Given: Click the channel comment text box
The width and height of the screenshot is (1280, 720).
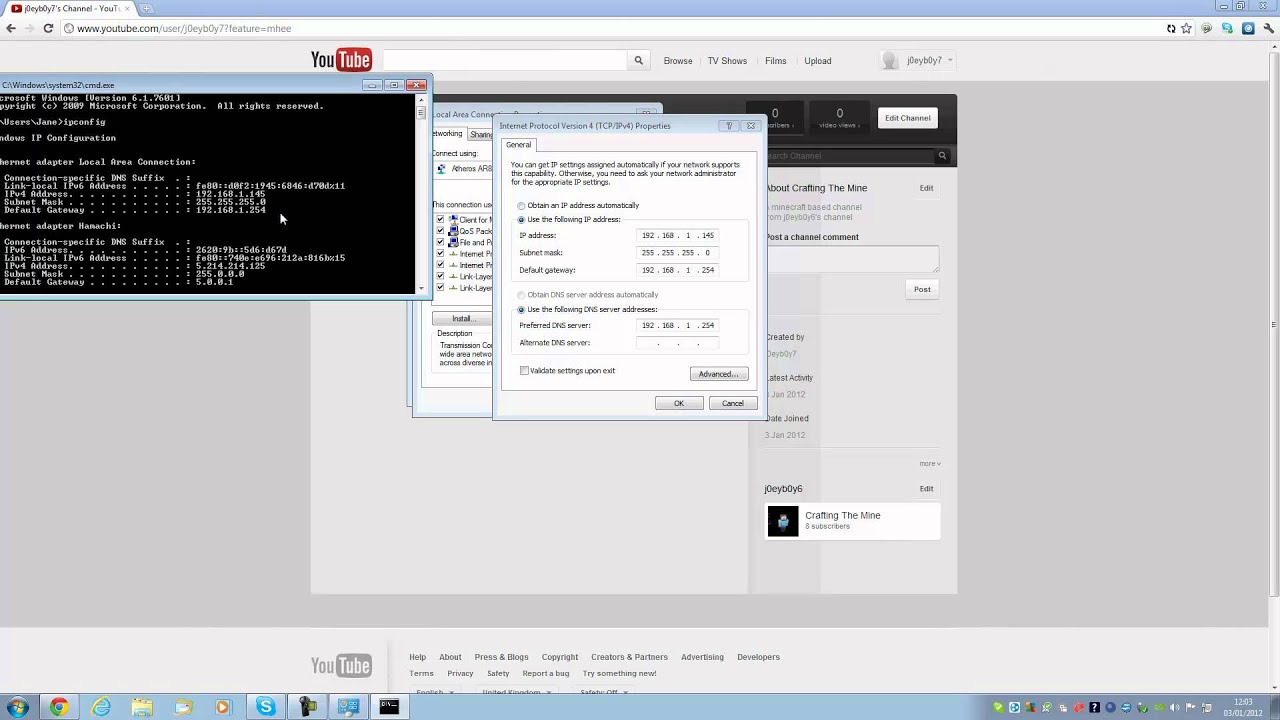Looking at the screenshot, I should 852,259.
